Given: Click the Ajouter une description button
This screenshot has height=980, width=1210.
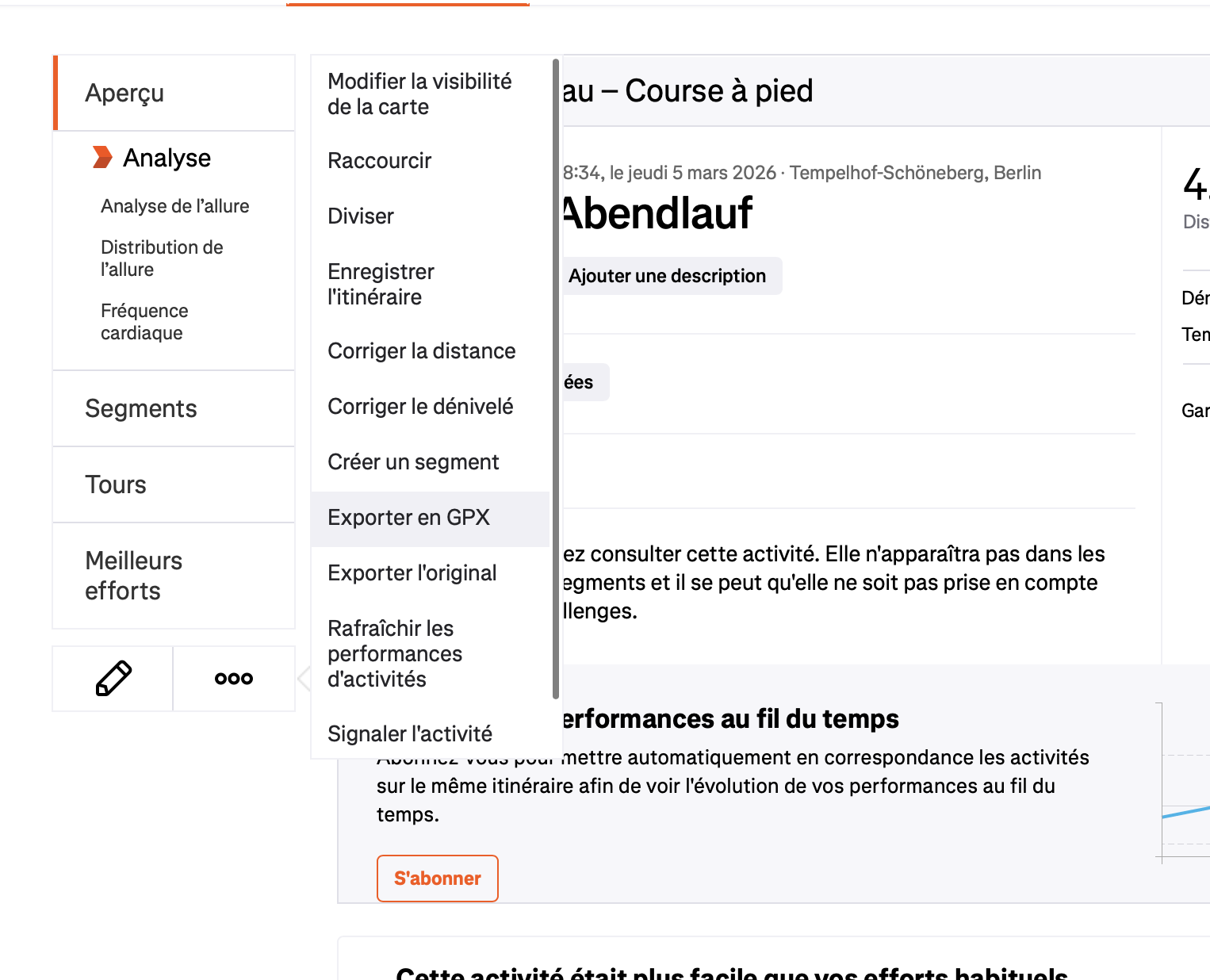Looking at the screenshot, I should pos(667,275).
